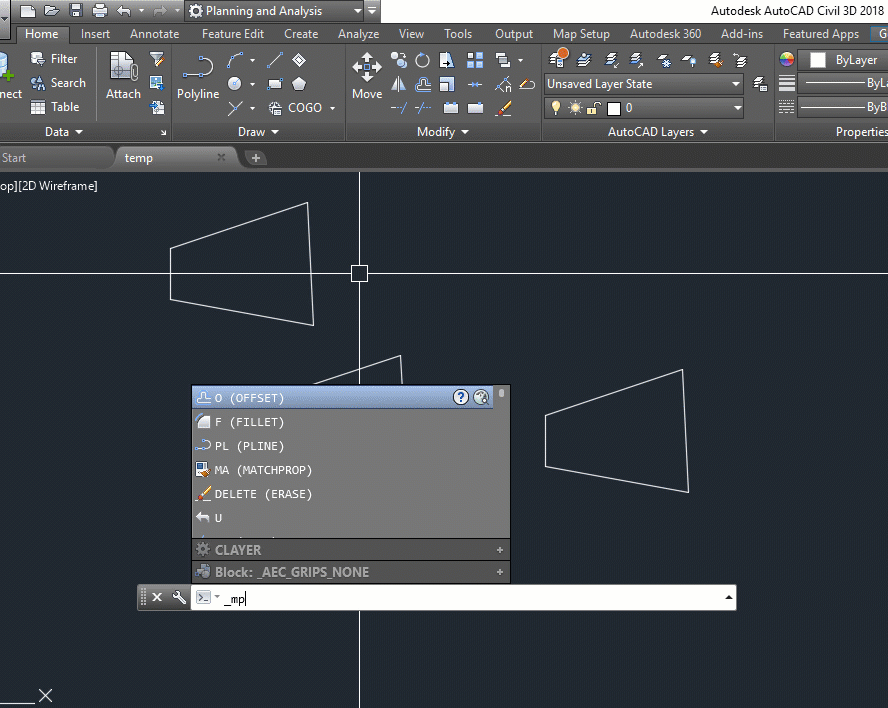The height and width of the screenshot is (708, 888).
Task: Open the Layer States manager icon
Action: (x=760, y=84)
